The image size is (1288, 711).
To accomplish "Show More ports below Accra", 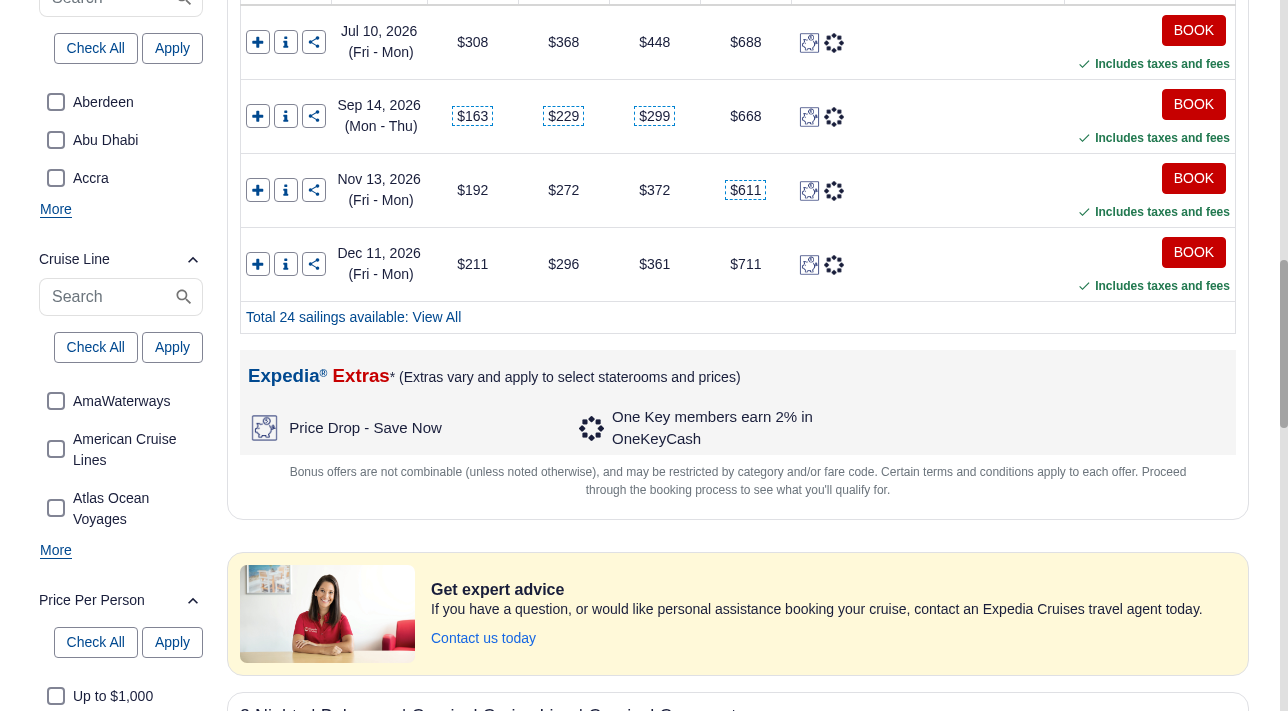I will (56, 209).
